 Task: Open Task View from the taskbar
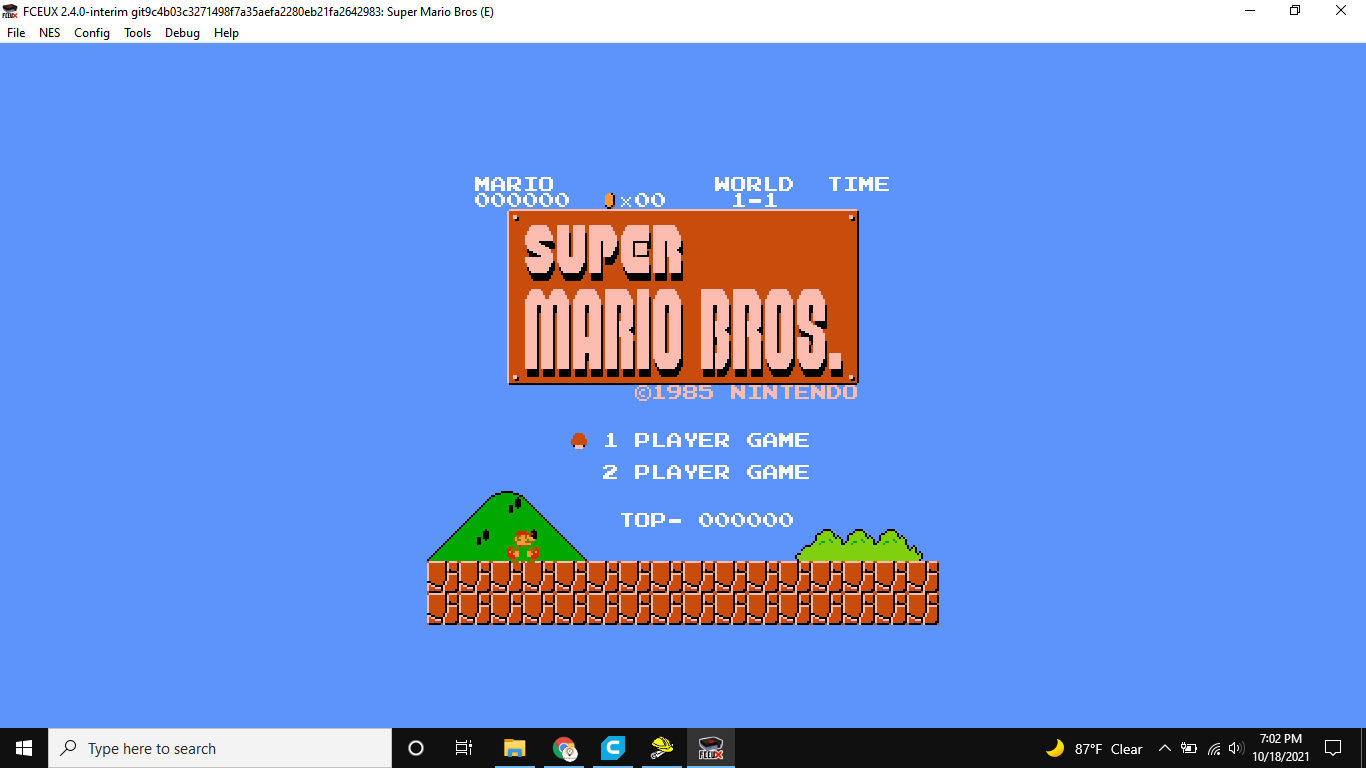click(x=463, y=748)
